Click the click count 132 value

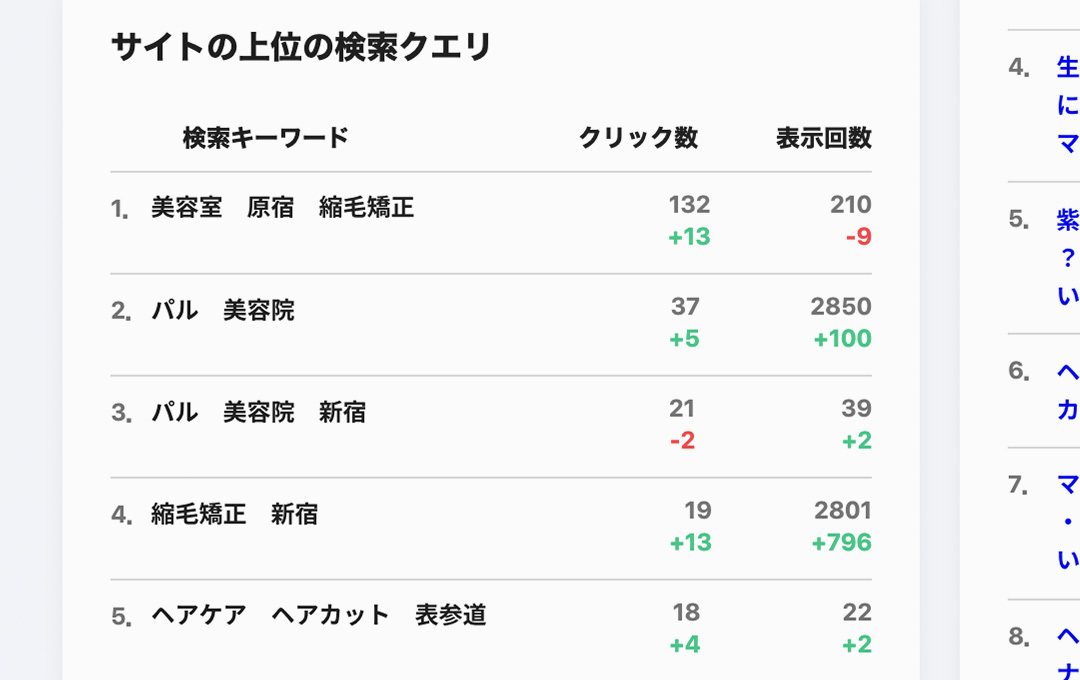tap(689, 204)
